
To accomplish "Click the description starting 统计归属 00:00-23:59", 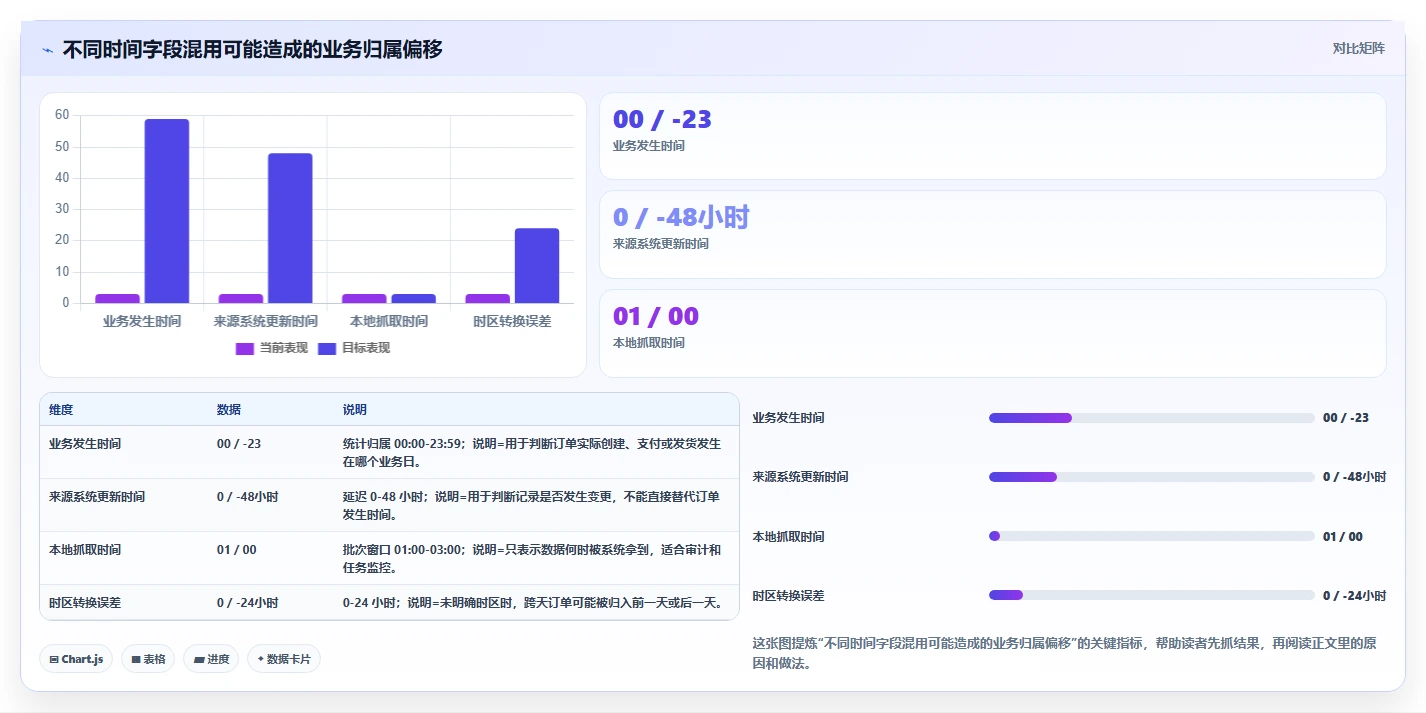I will (x=532, y=452).
